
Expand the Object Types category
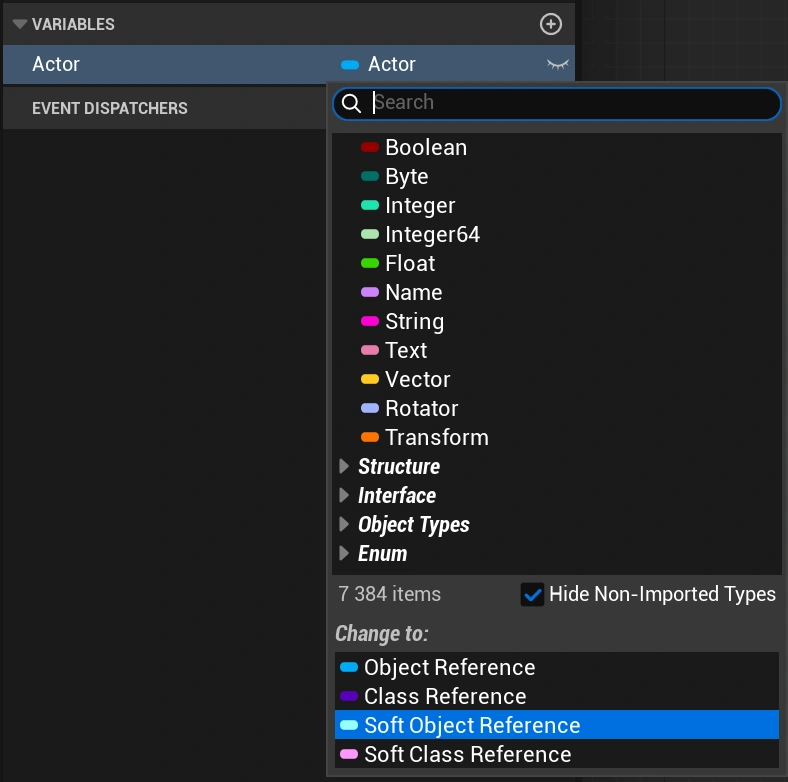pos(344,524)
